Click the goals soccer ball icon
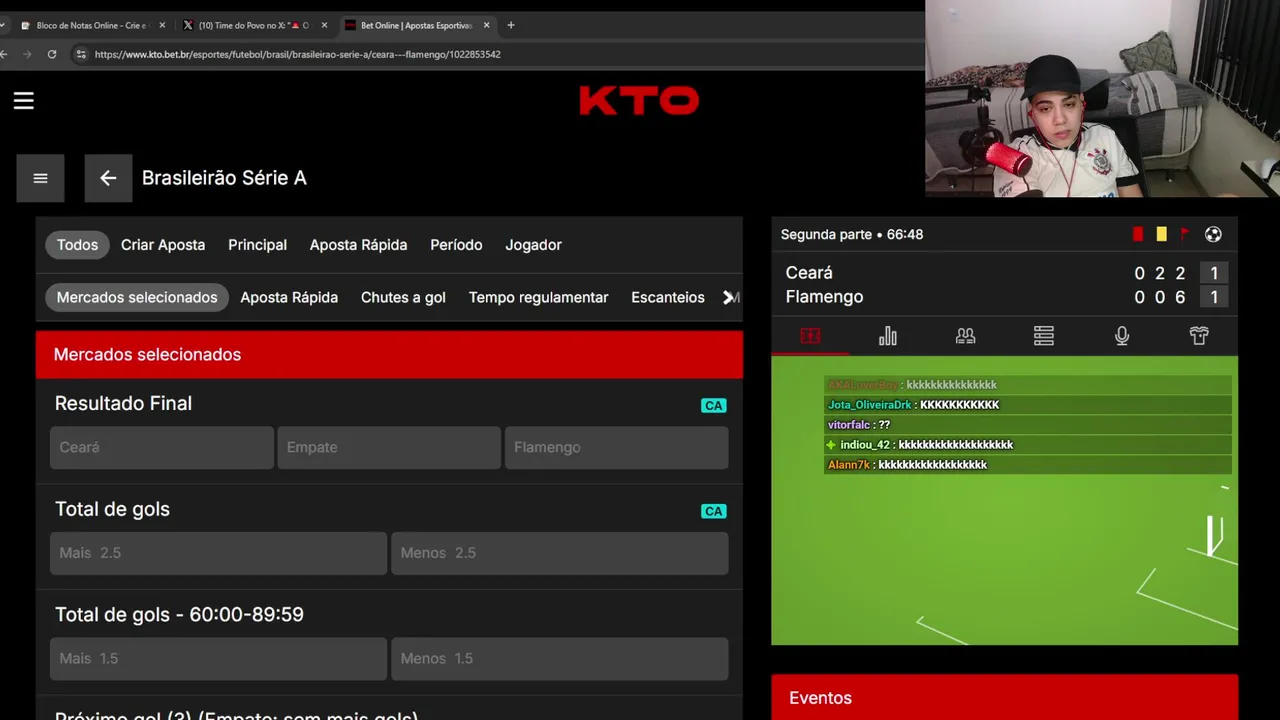Image resolution: width=1280 pixels, height=720 pixels. coord(1213,234)
